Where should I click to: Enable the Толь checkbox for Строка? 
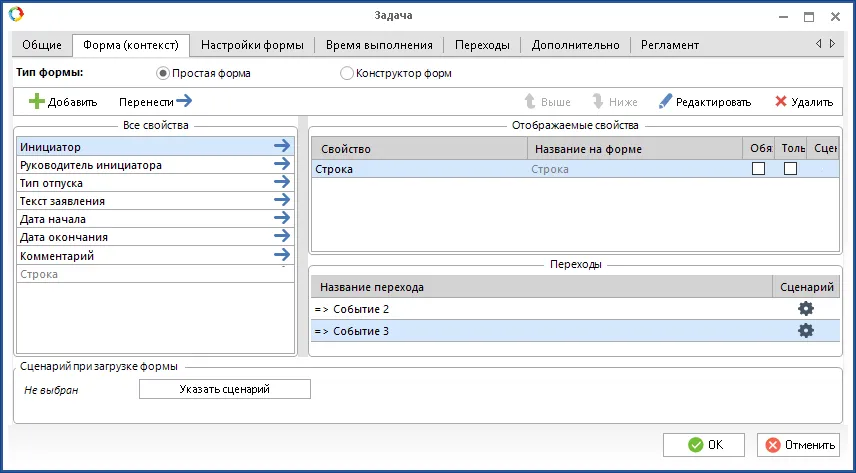[x=790, y=169]
